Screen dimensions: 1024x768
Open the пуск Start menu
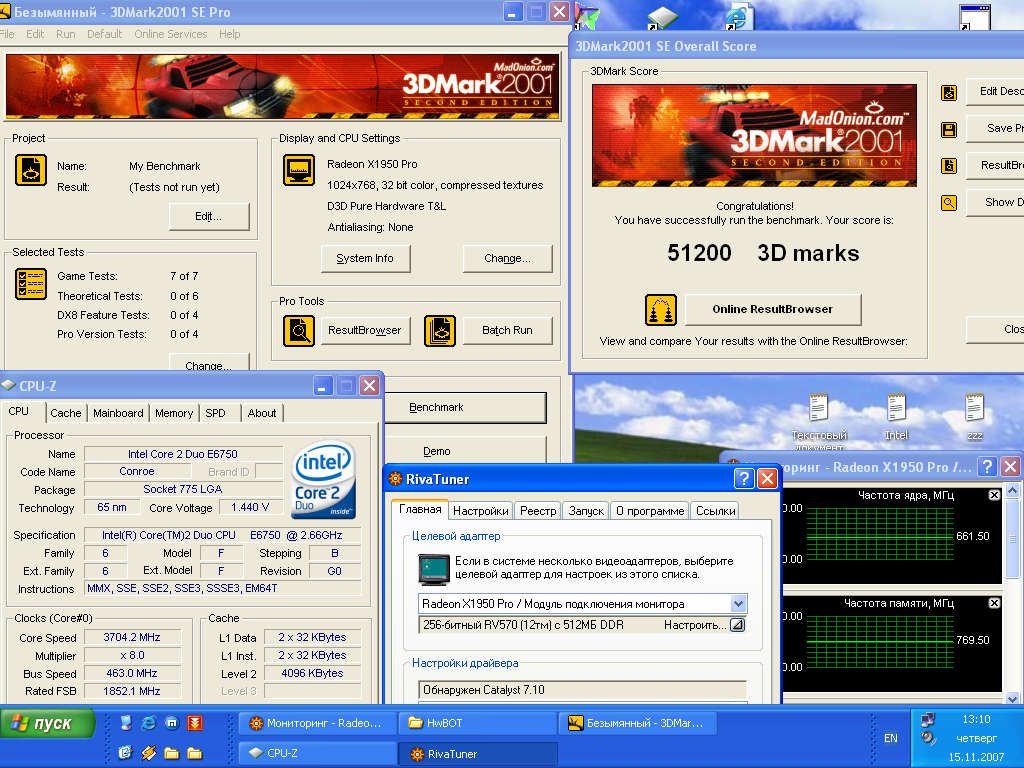[x=48, y=724]
